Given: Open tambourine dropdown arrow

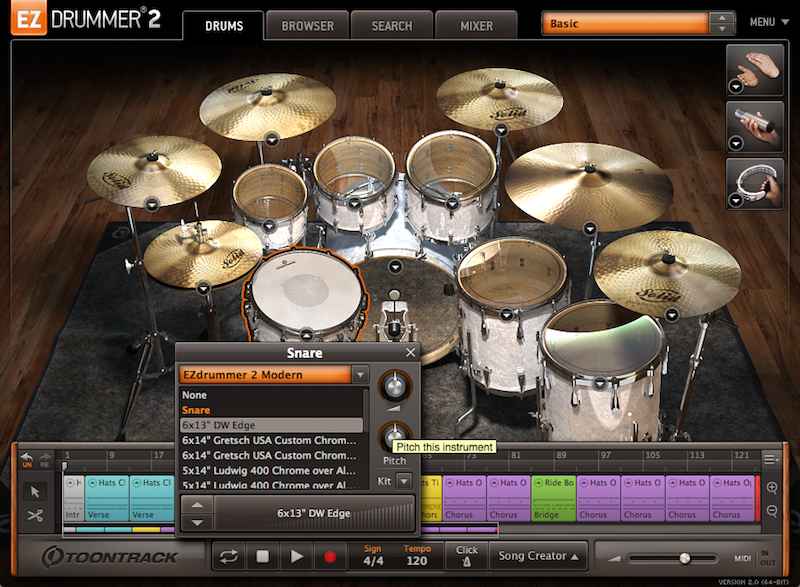Looking at the screenshot, I should 736,201.
